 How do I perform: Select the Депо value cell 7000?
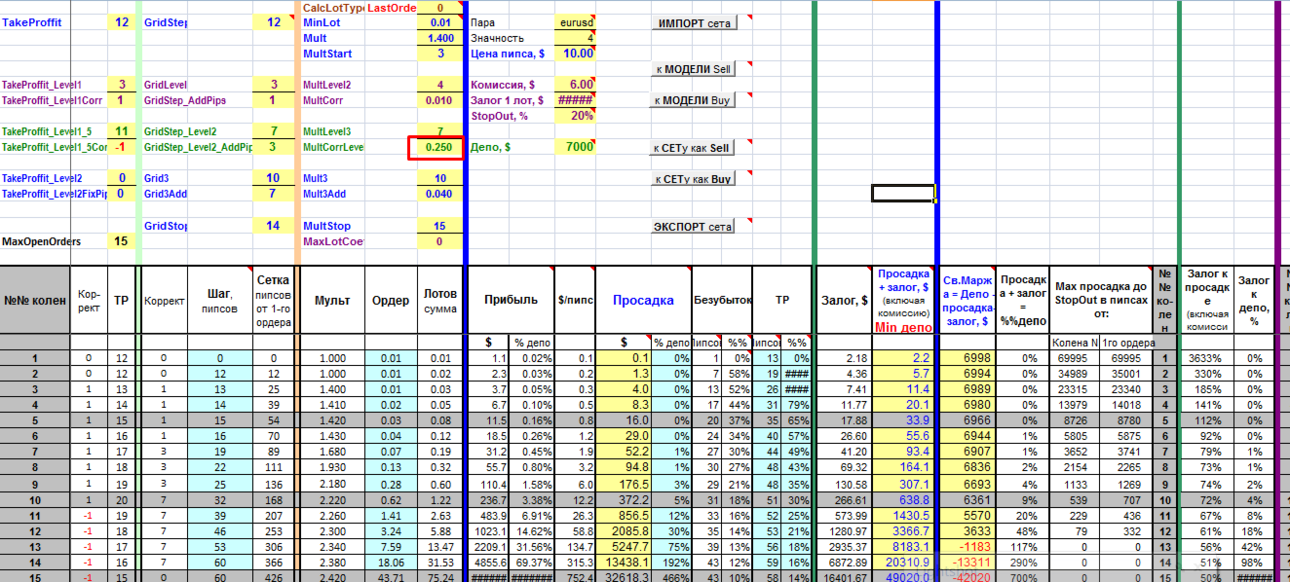point(577,147)
